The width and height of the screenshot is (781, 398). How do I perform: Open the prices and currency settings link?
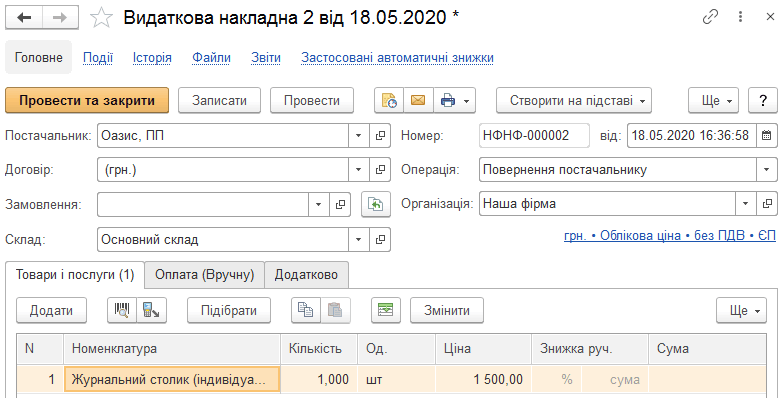[x=670, y=236]
